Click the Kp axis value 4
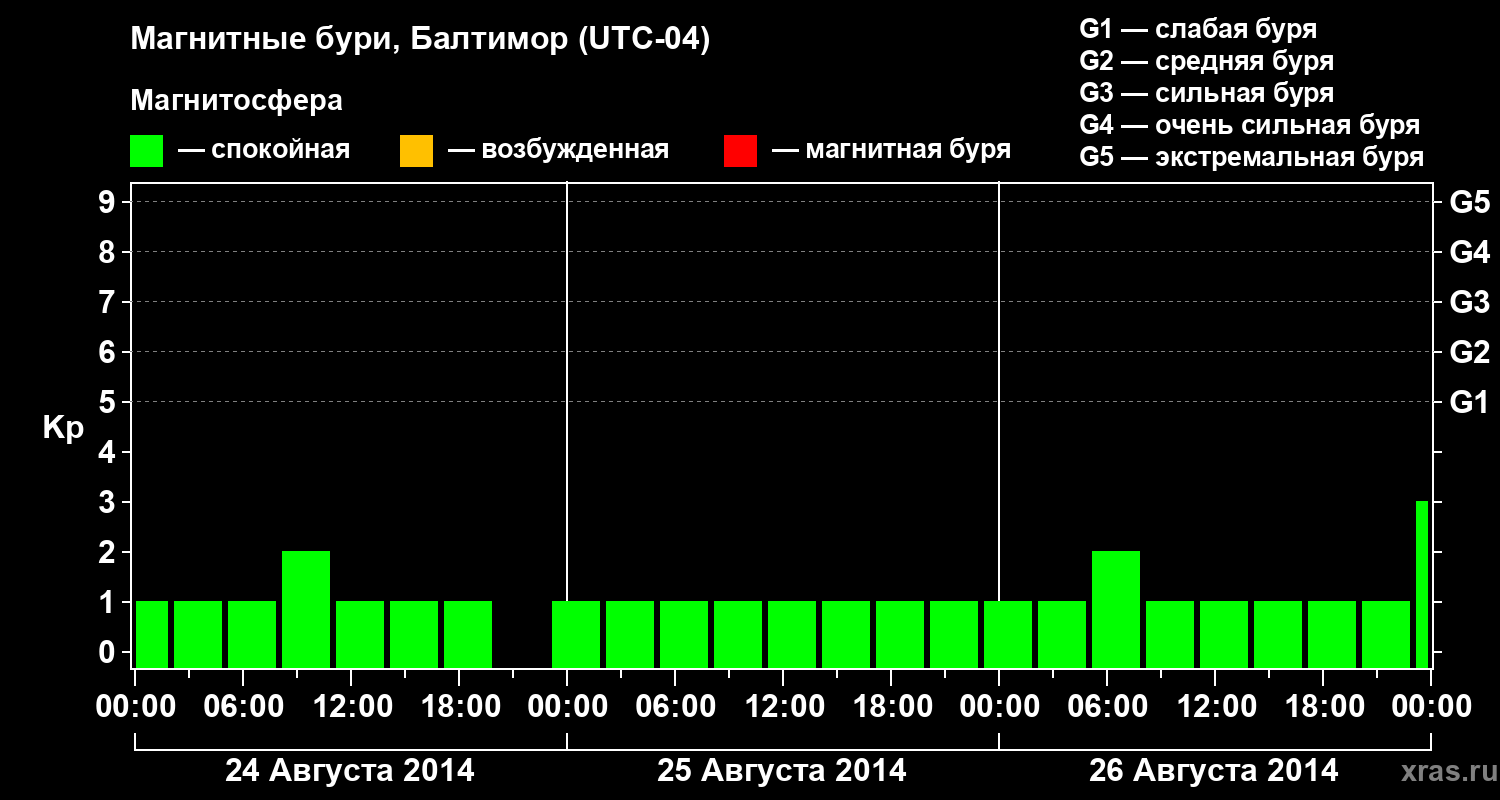Screen dimensions: 1500x800 109,452
